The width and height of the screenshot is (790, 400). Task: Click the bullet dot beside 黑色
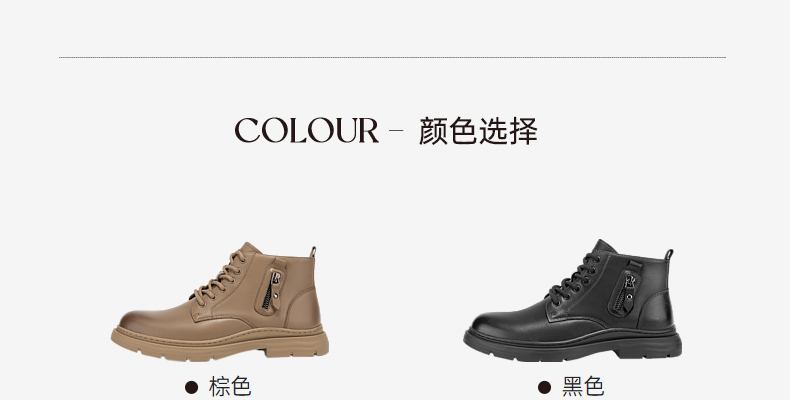point(544,387)
